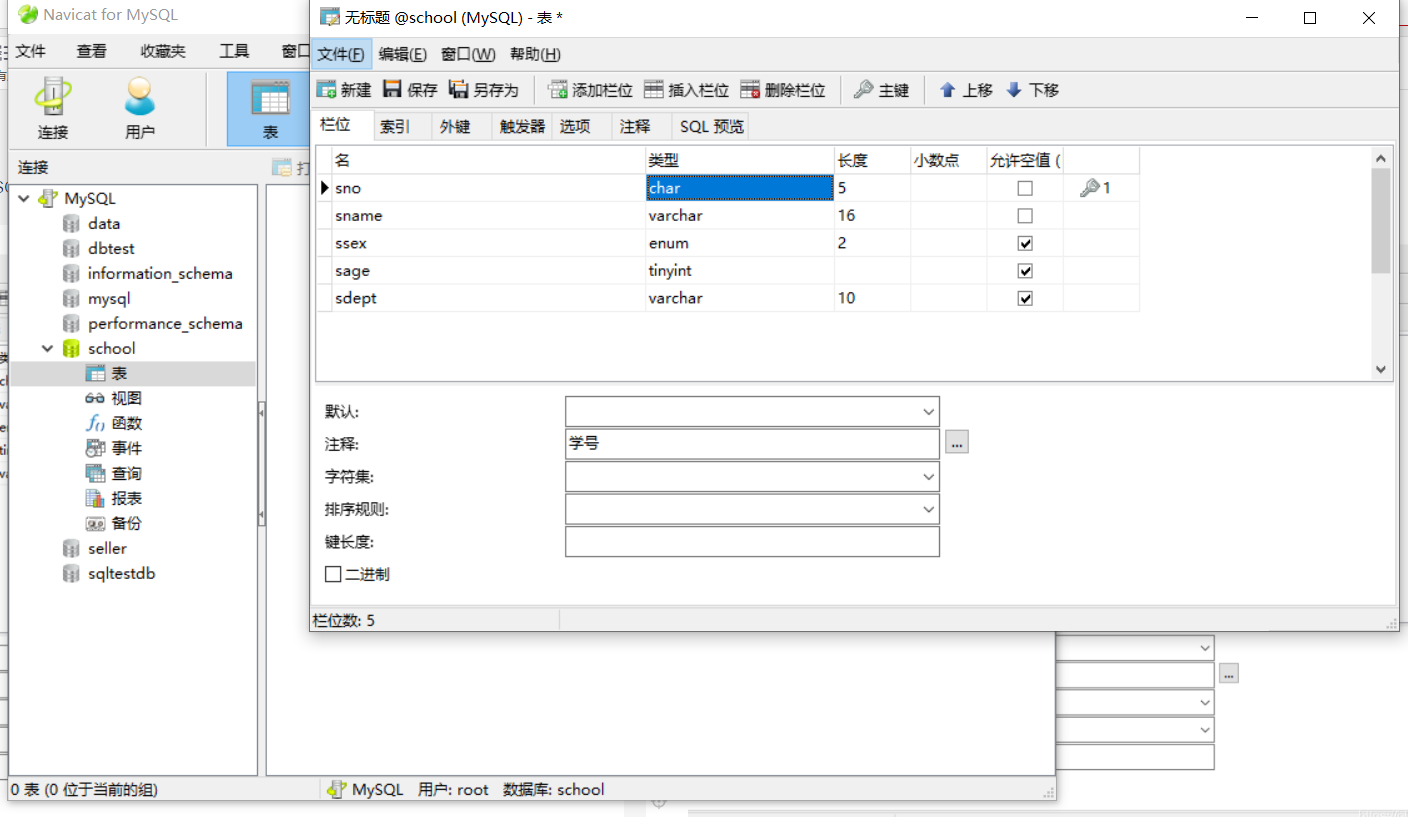This screenshot has height=817, width=1408.
Task: Click the 键长度 key length field
Action: [x=752, y=541]
